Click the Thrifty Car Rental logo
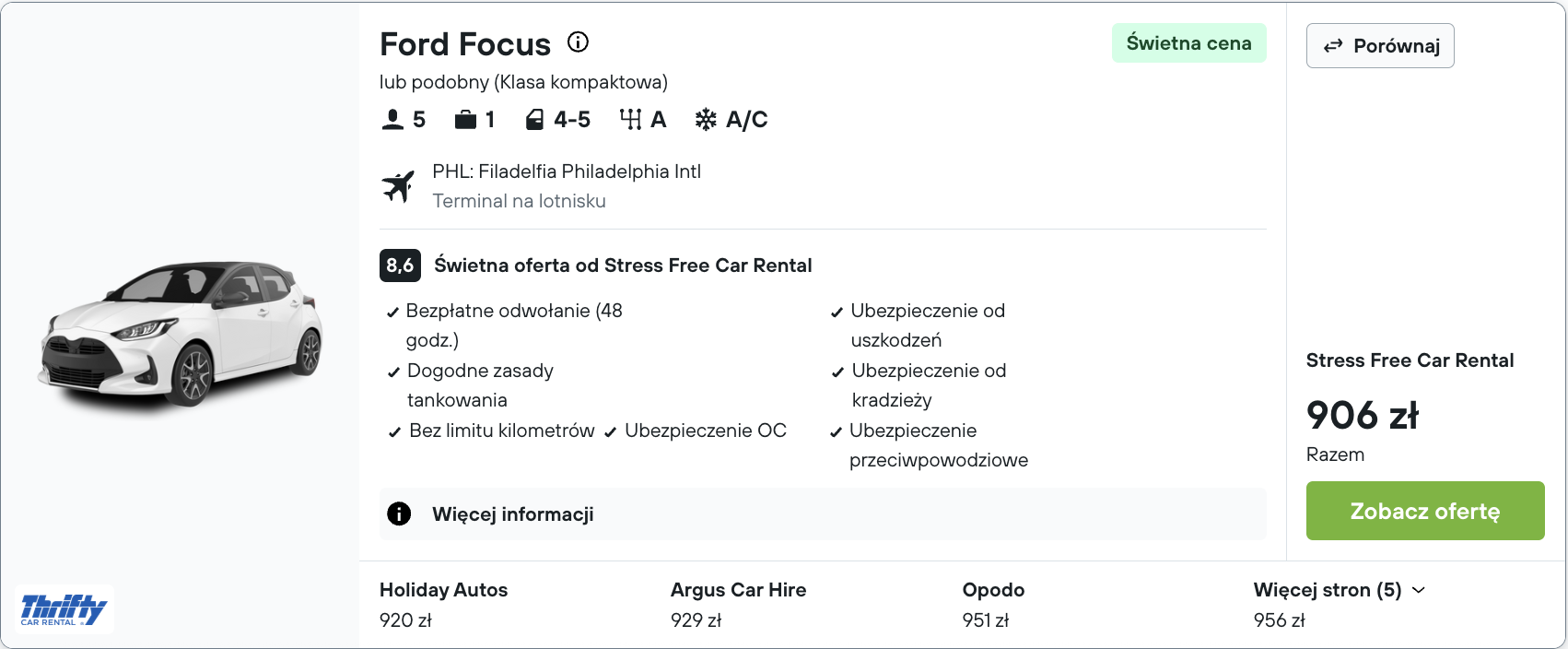The width and height of the screenshot is (1568, 649). click(64, 609)
